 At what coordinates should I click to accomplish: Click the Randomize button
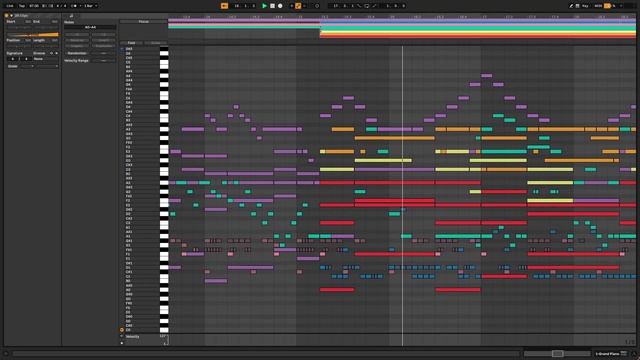point(77,53)
